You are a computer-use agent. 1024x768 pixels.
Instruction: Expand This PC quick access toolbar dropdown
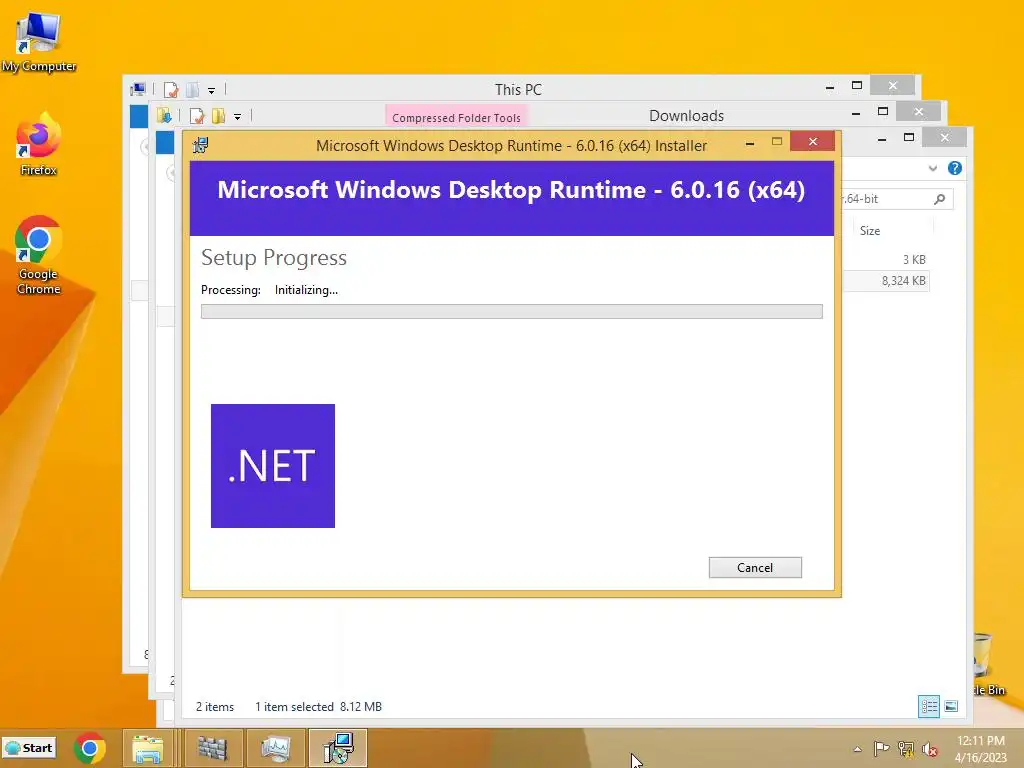212,90
